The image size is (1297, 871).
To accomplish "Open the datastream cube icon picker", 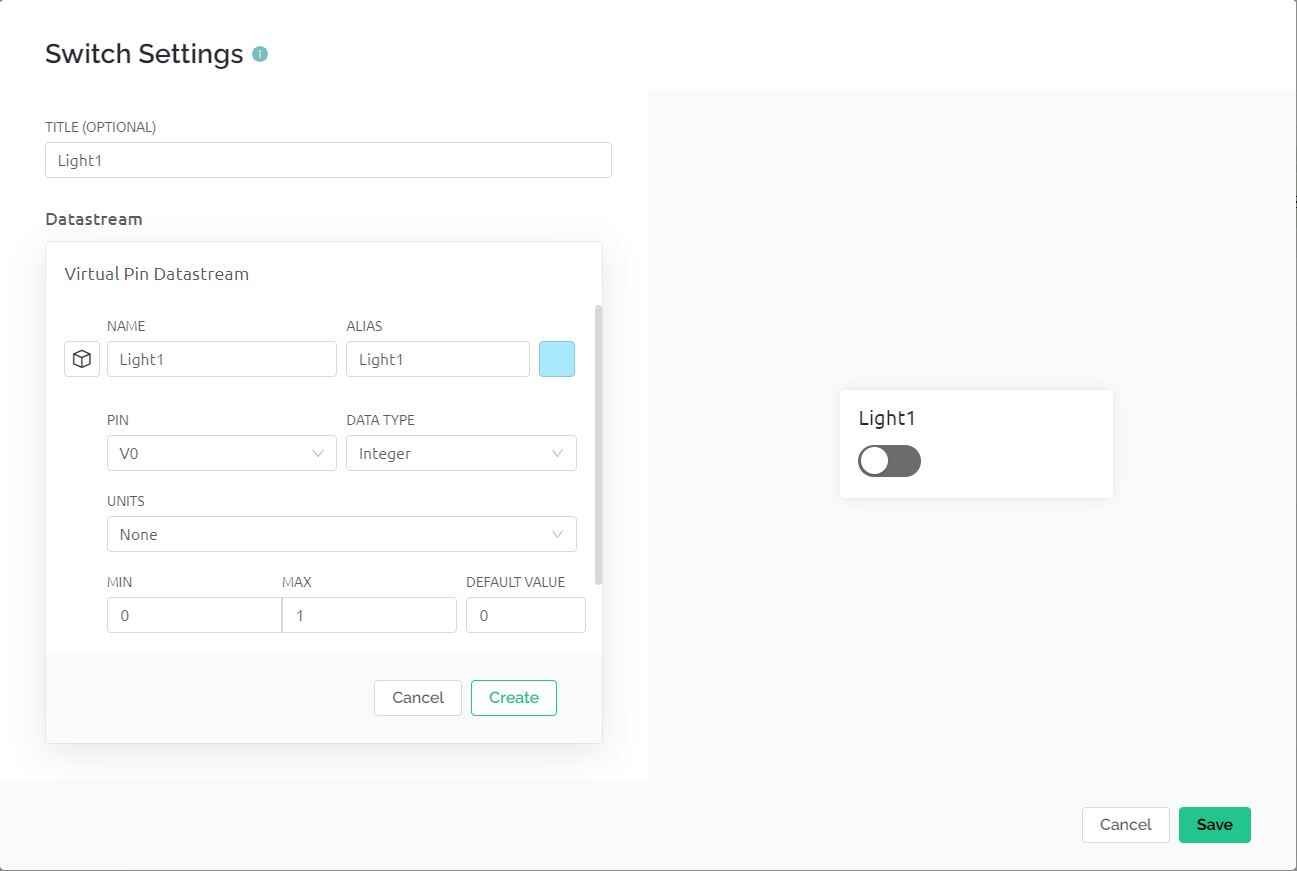I will pyautogui.click(x=82, y=359).
